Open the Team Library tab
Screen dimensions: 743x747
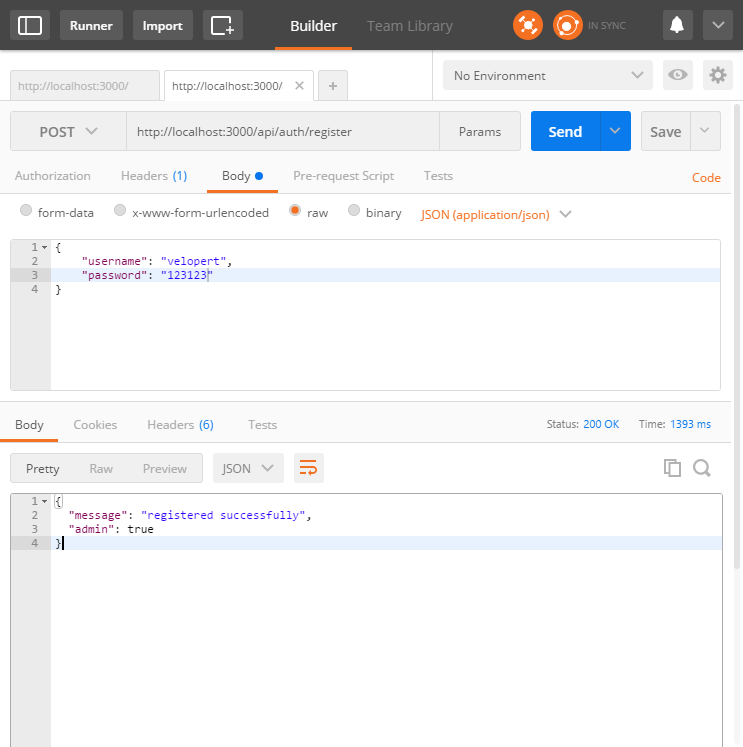(x=409, y=26)
